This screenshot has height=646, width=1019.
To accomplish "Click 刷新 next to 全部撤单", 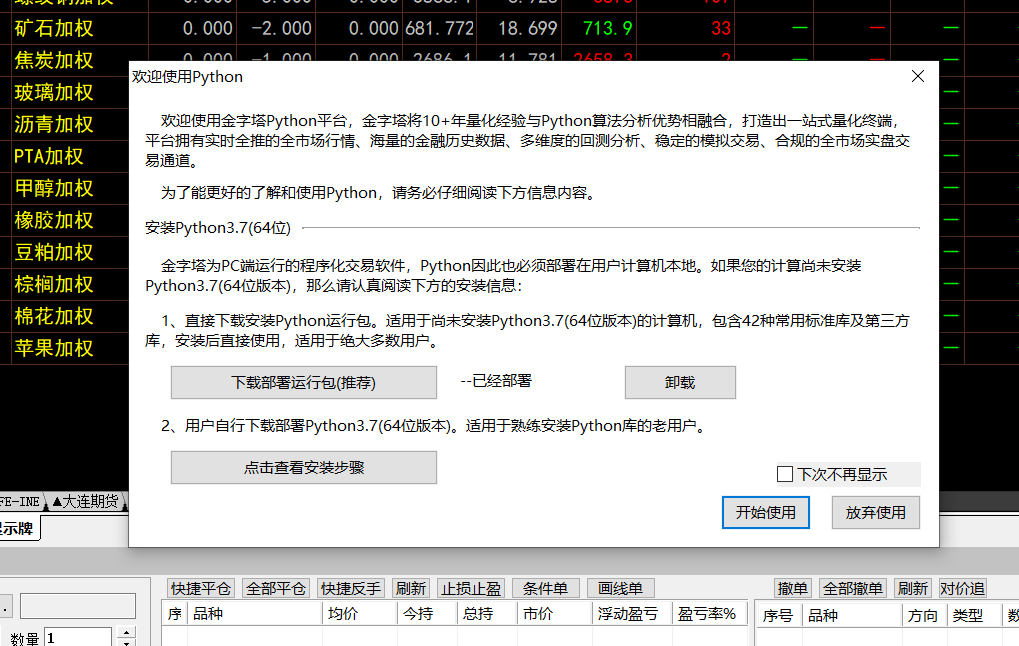I will click(x=912, y=588).
